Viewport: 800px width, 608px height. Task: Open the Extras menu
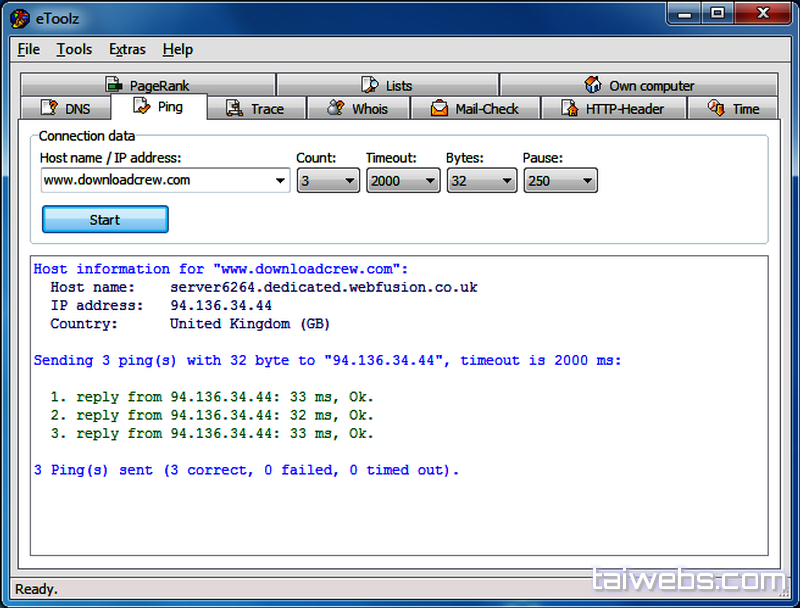tap(127, 49)
